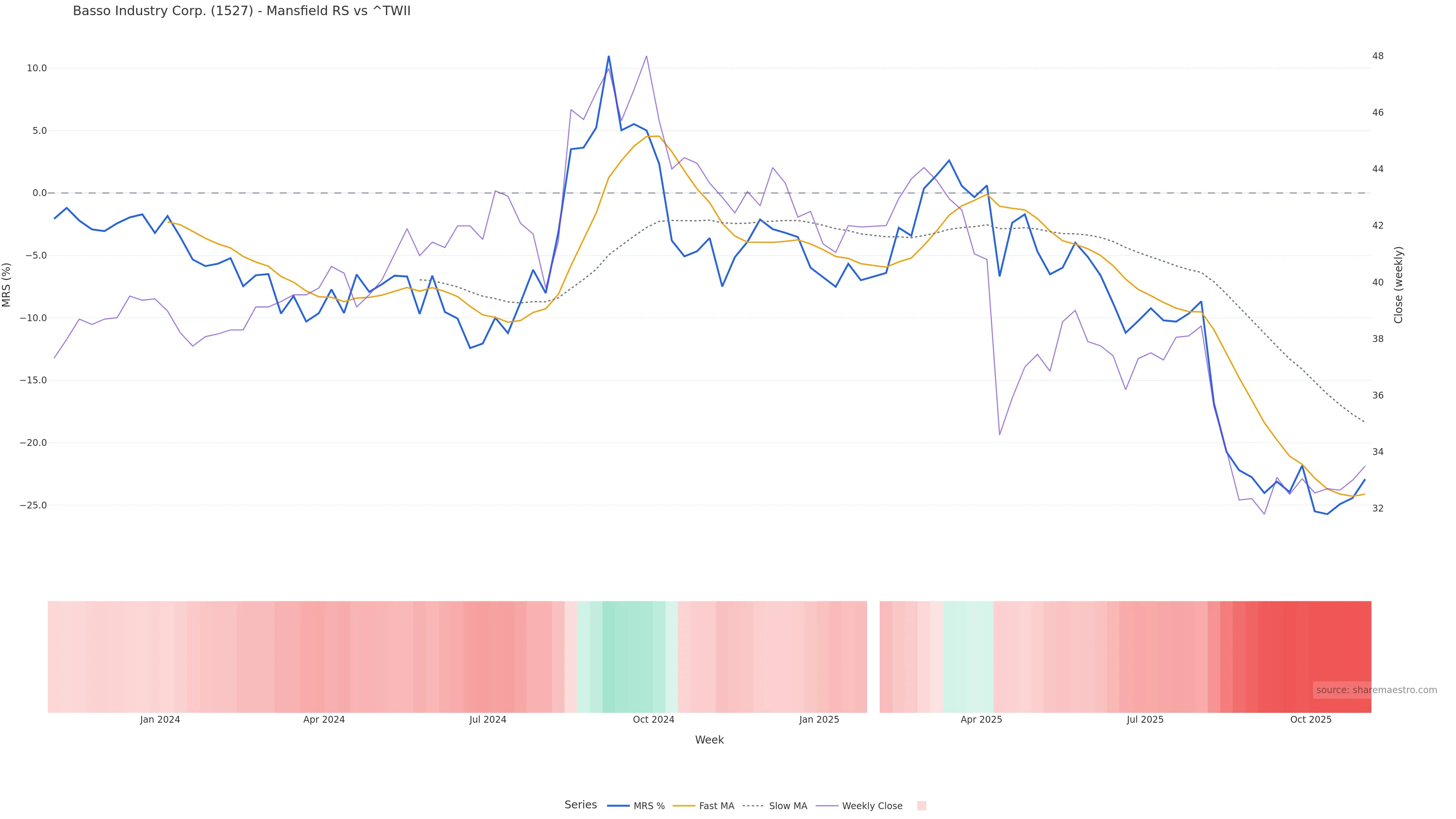Click the "Oct 2024" x-axis label
This screenshot has height=819, width=1456.
point(653,720)
